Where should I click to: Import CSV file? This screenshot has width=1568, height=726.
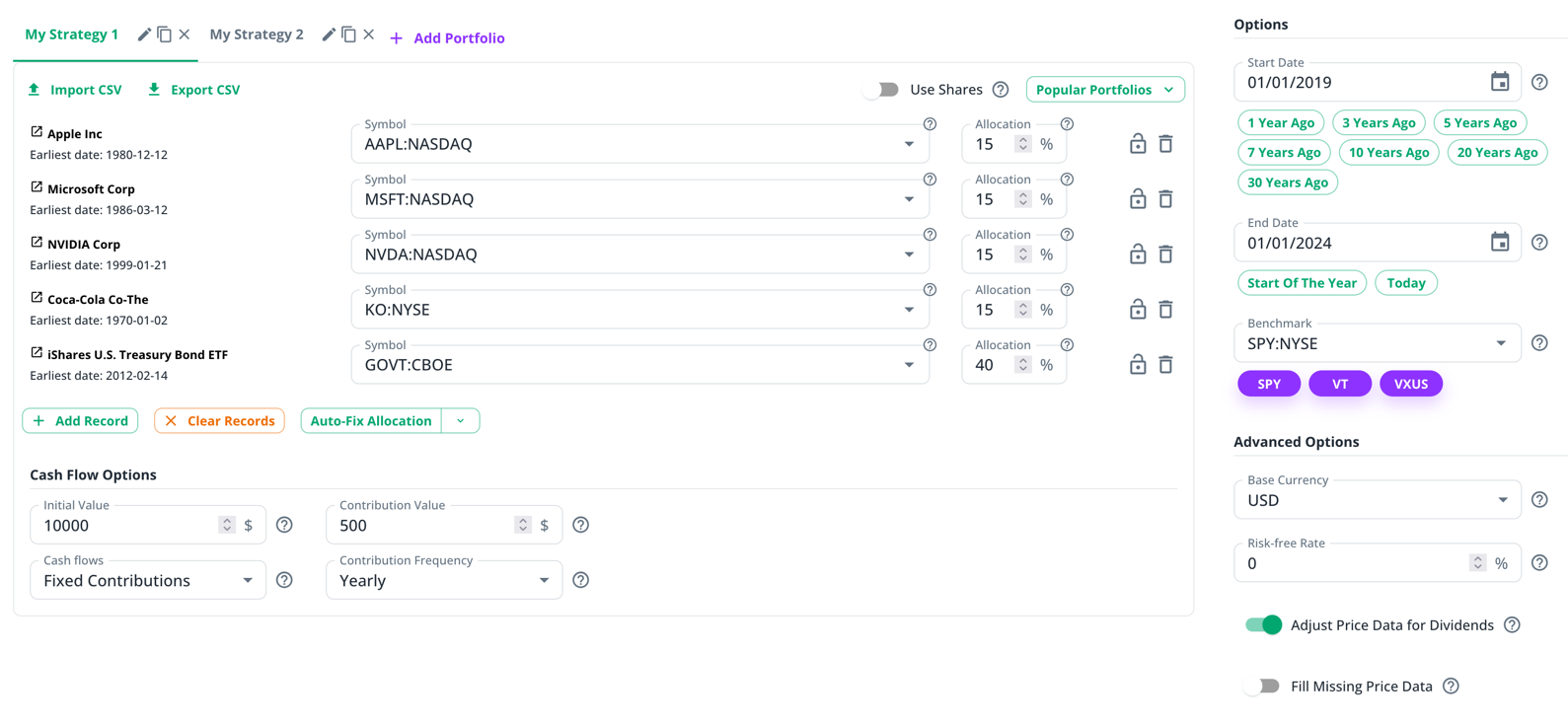(75, 90)
